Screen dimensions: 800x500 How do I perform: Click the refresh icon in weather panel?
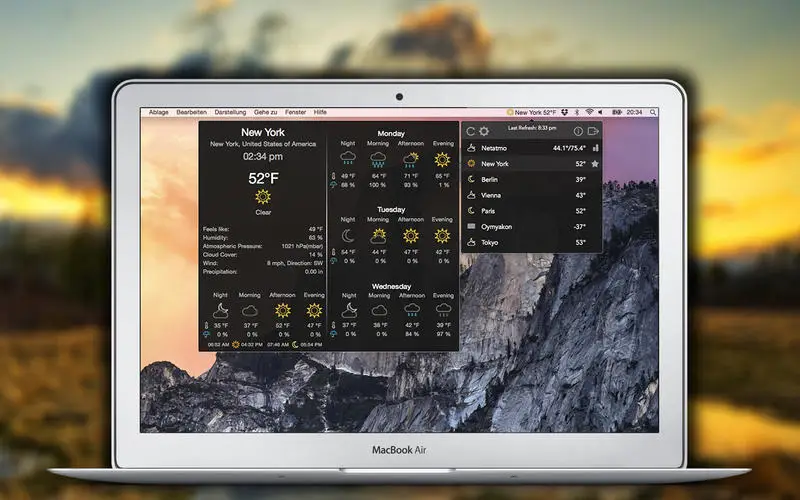(470, 131)
